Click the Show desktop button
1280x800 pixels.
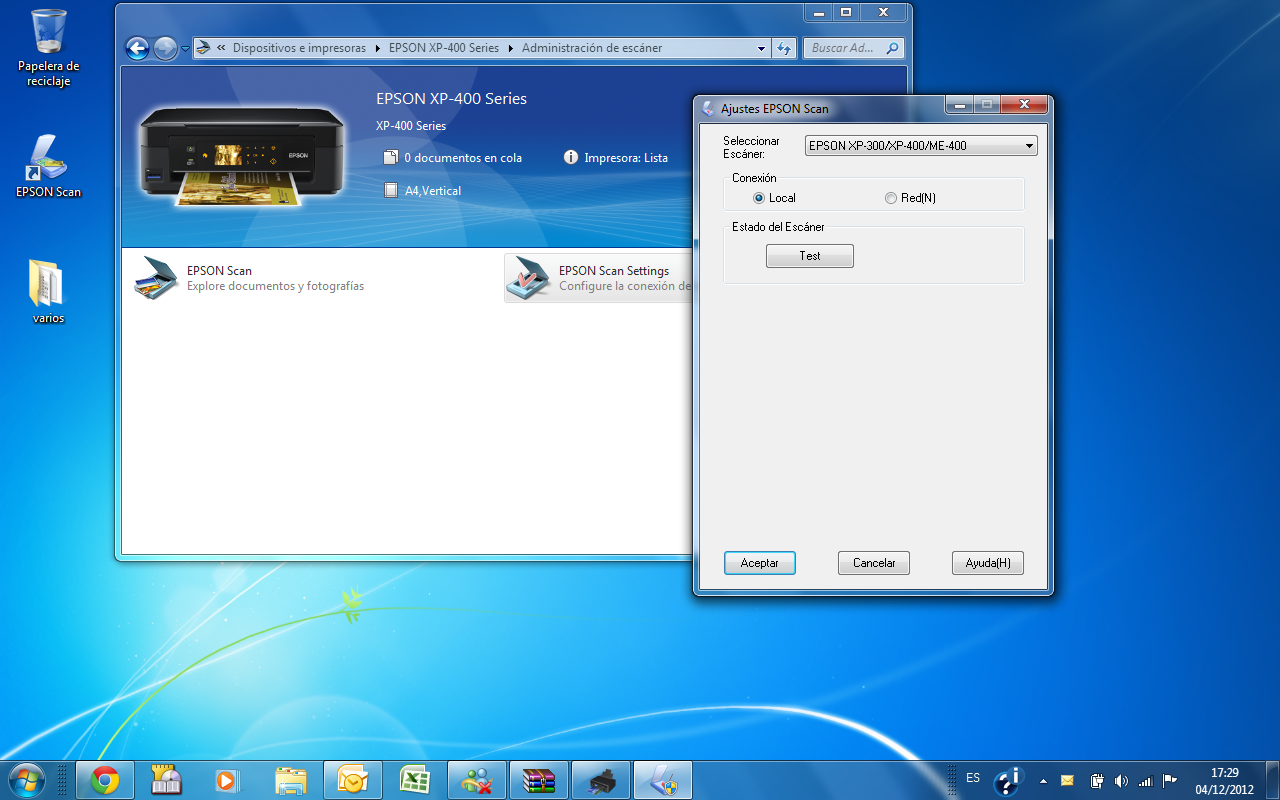(x=1272, y=780)
